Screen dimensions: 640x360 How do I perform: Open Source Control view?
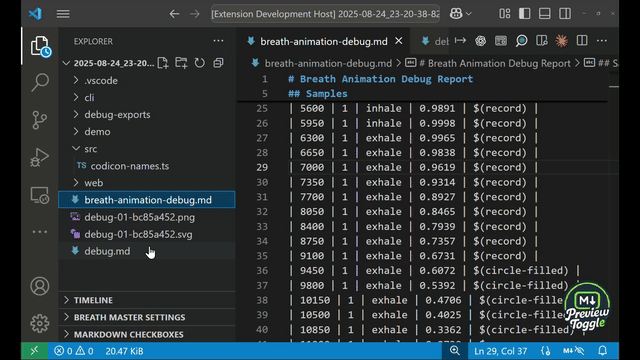pos(40,120)
